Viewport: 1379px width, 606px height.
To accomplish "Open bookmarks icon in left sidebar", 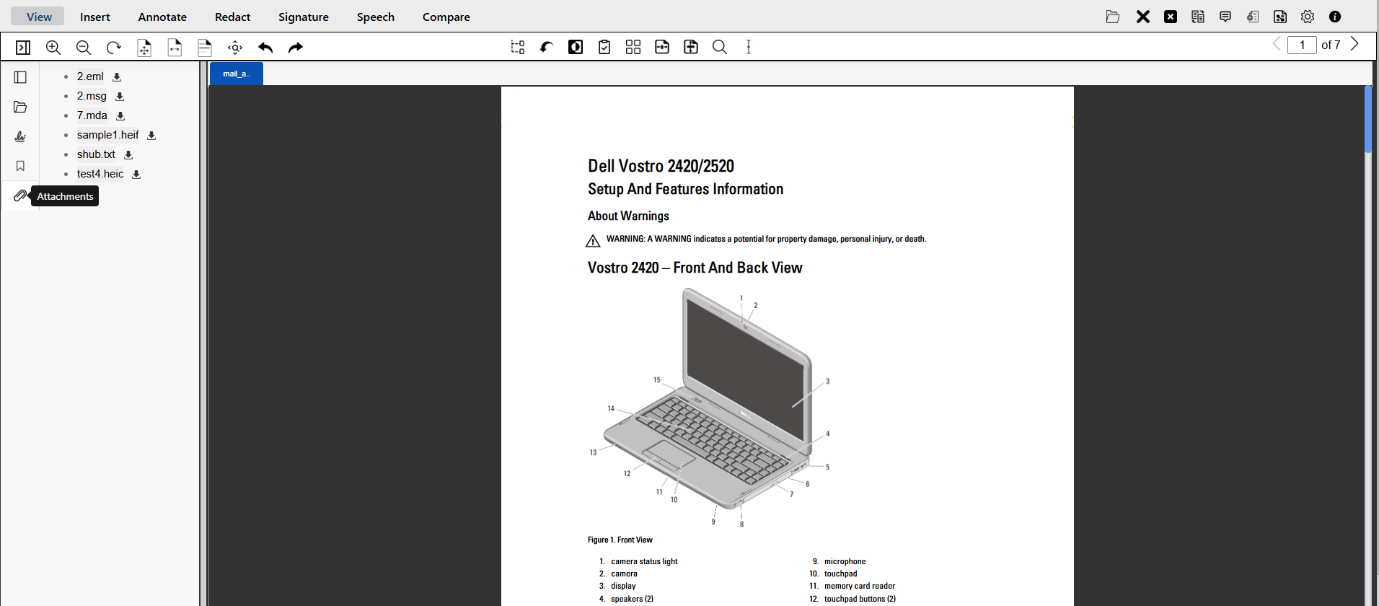I will pos(20,166).
